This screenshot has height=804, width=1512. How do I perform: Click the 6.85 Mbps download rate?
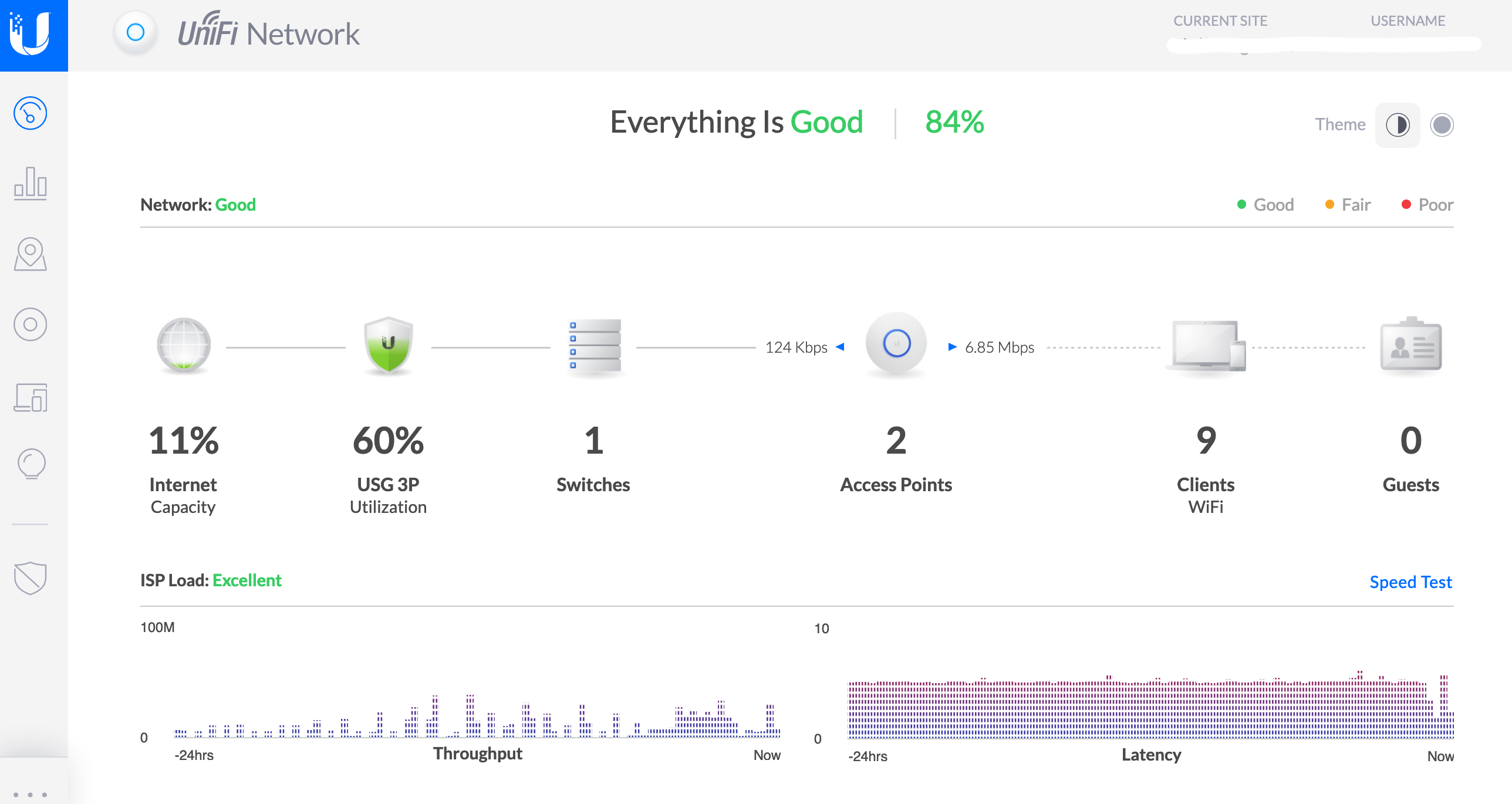click(1000, 347)
